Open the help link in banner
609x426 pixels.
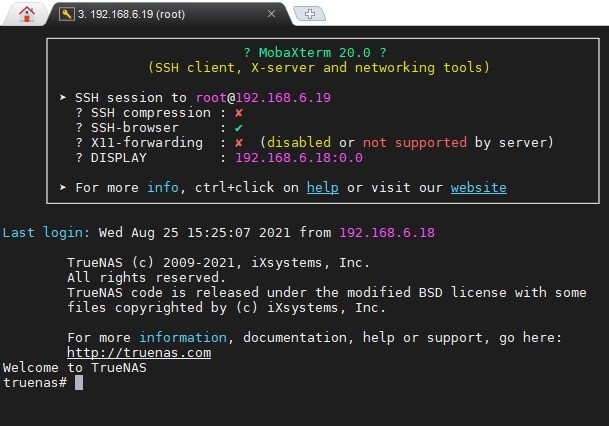322,188
